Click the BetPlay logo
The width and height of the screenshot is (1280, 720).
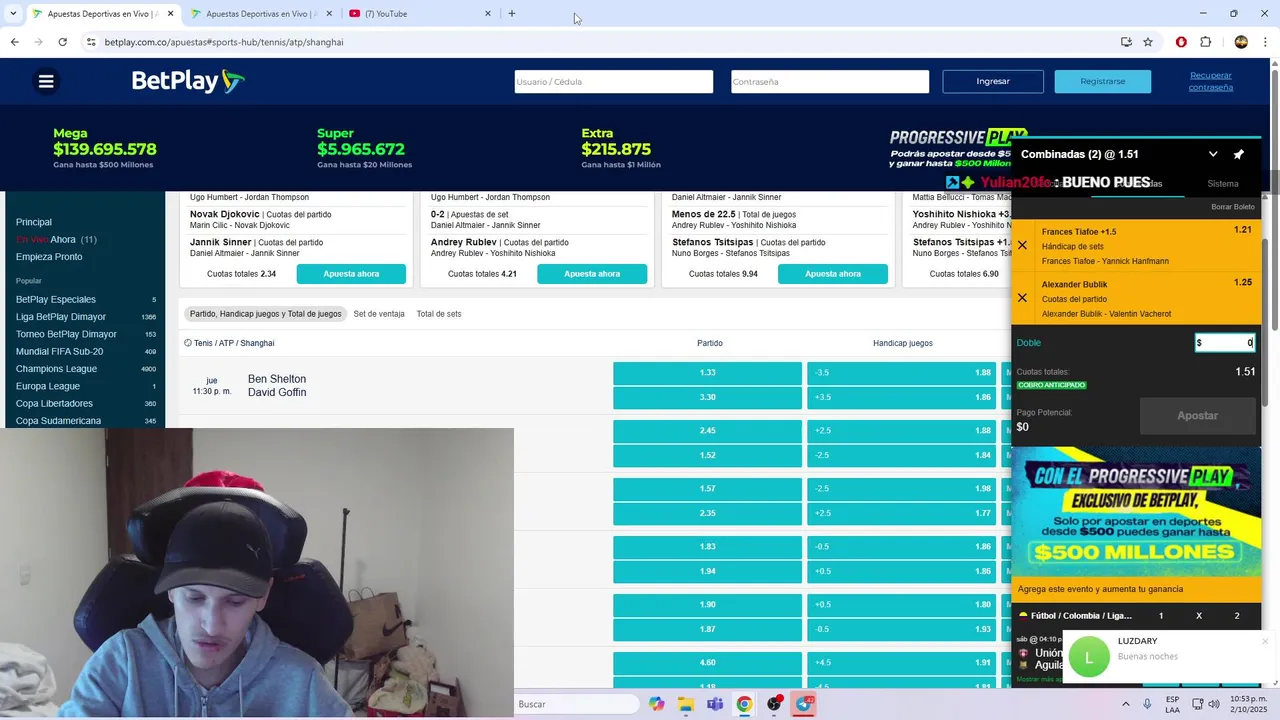pos(188,81)
